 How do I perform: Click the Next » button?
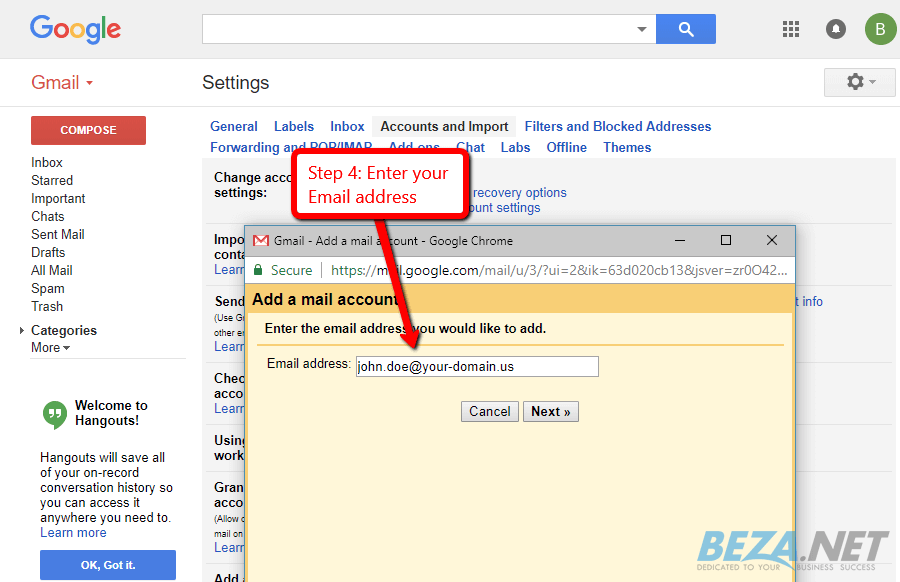pyautogui.click(x=550, y=412)
